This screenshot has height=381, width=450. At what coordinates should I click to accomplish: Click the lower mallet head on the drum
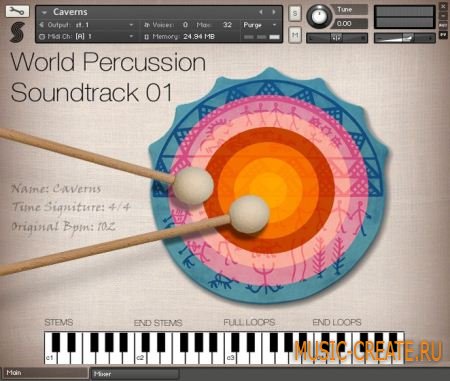pyautogui.click(x=249, y=214)
